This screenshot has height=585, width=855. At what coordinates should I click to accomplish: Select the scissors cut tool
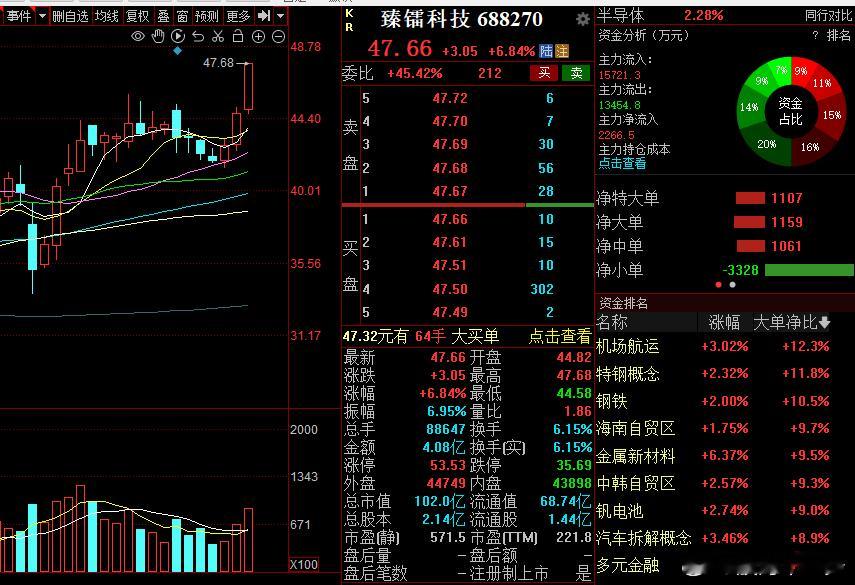pyautogui.click(x=218, y=37)
